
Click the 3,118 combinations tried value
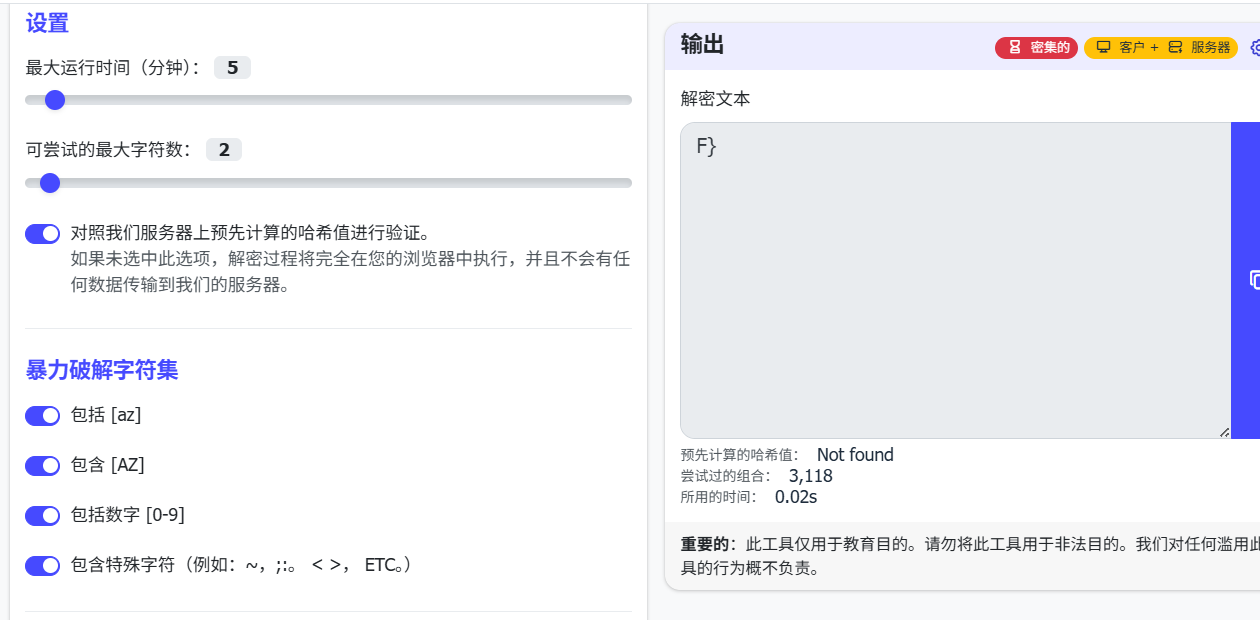pos(810,476)
